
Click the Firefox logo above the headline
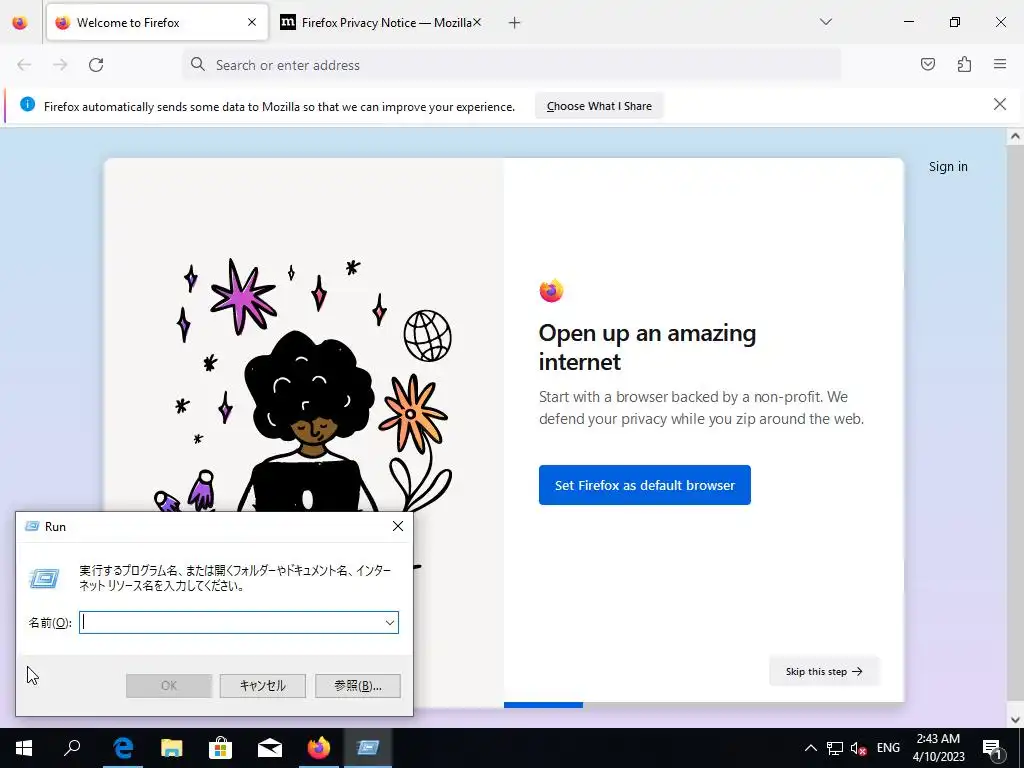click(x=551, y=291)
